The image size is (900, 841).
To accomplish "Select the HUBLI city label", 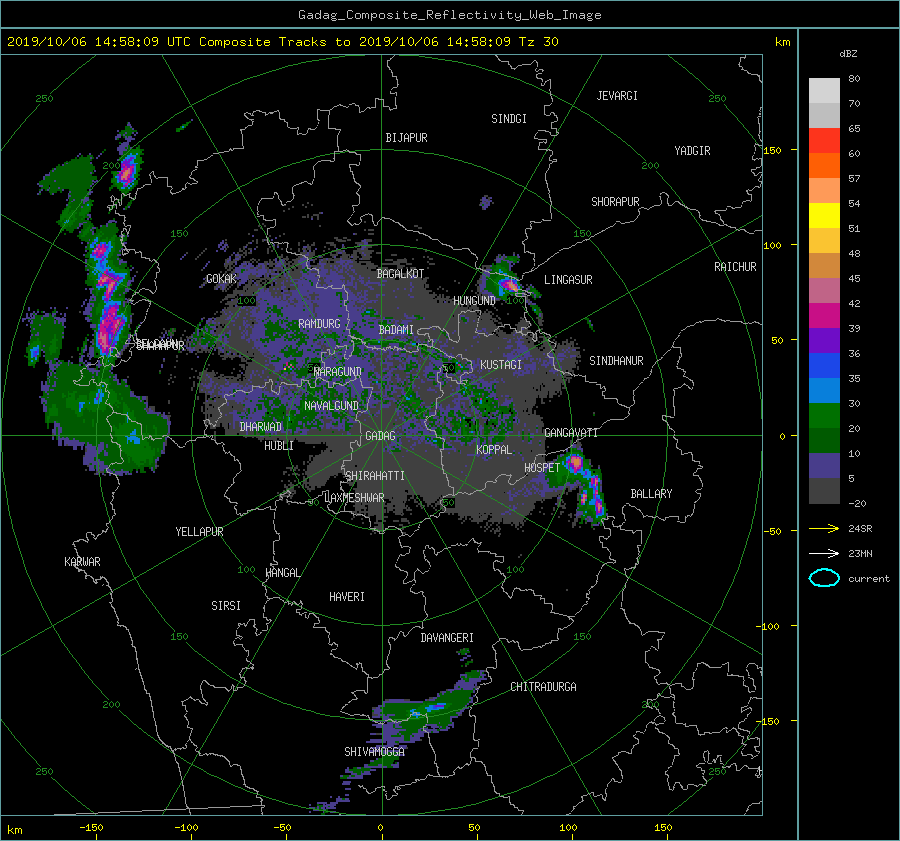I will tap(279, 445).
